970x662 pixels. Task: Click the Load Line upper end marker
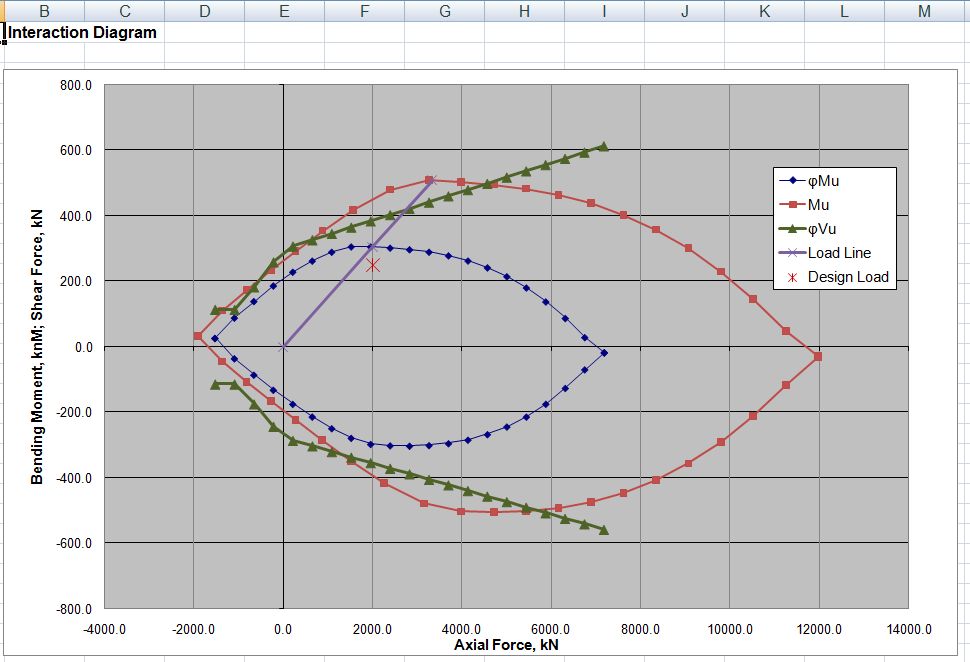coord(432,180)
